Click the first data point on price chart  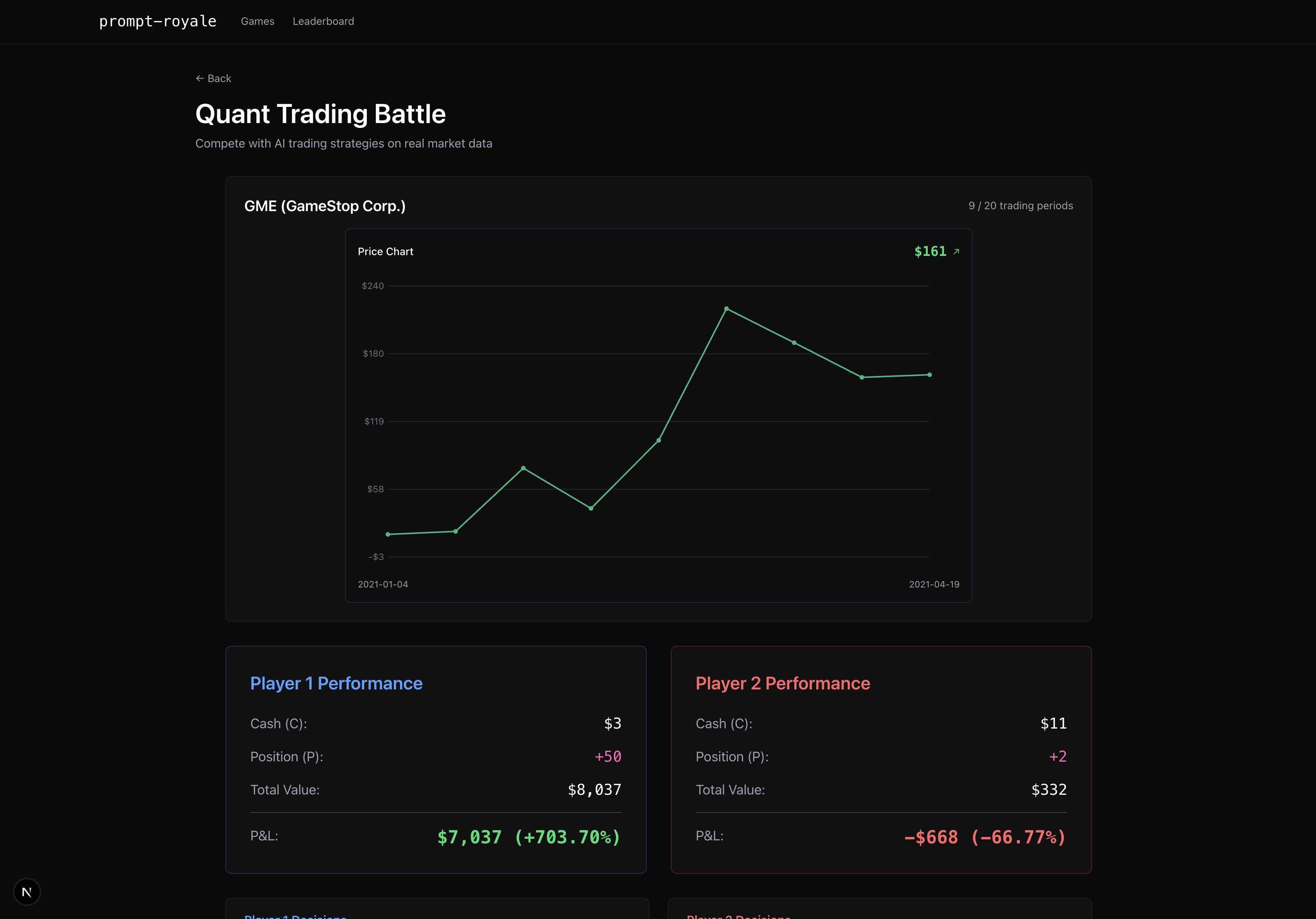[388, 534]
